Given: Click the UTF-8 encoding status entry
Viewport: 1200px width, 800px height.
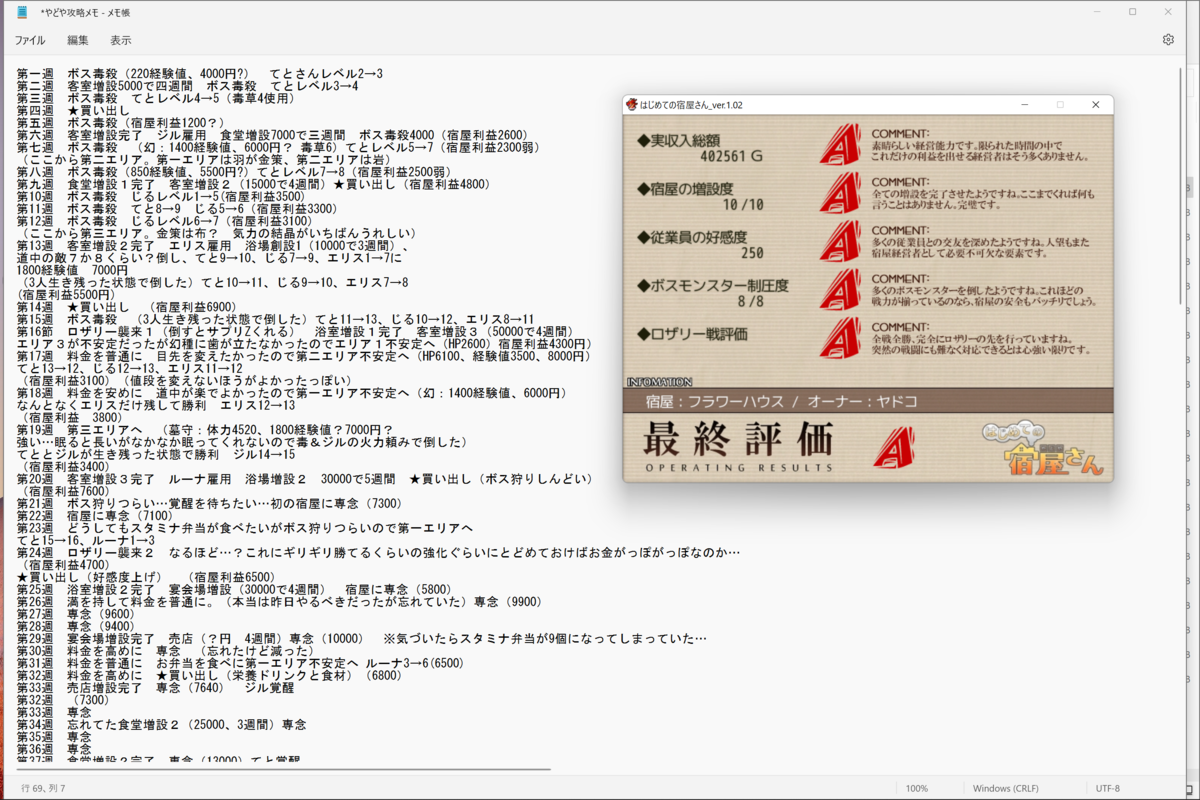Looking at the screenshot, I should pyautogui.click(x=1108, y=789).
